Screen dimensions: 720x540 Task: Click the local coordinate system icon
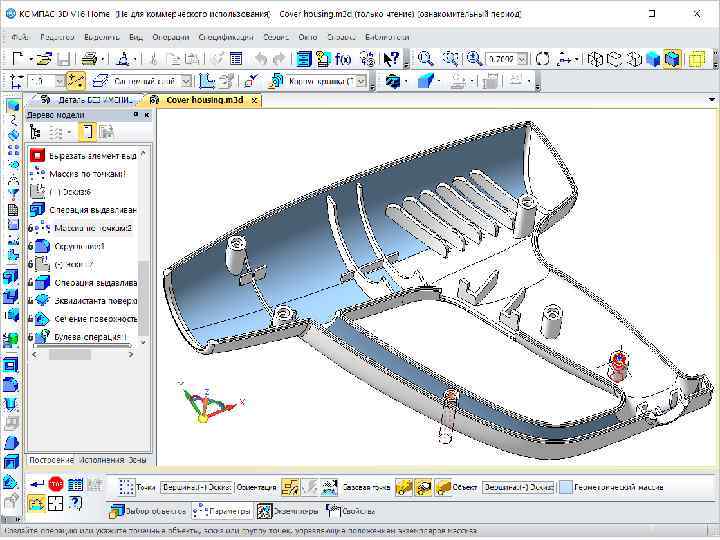(207, 81)
